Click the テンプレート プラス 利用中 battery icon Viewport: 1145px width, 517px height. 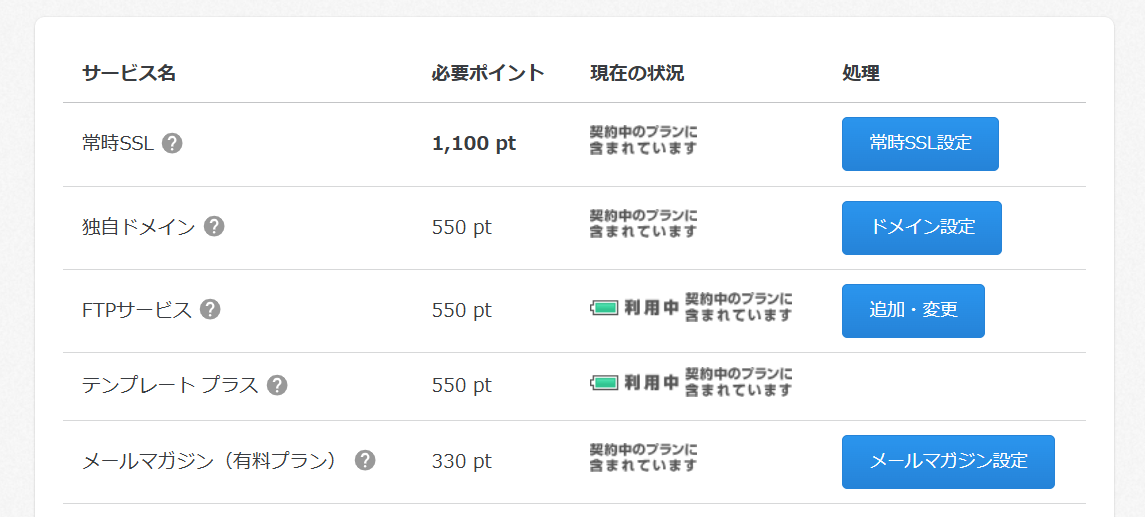tap(604, 382)
